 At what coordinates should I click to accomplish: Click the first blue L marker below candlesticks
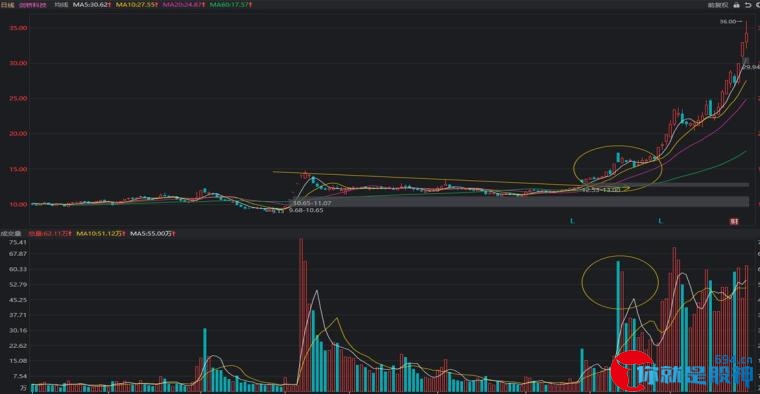point(572,221)
